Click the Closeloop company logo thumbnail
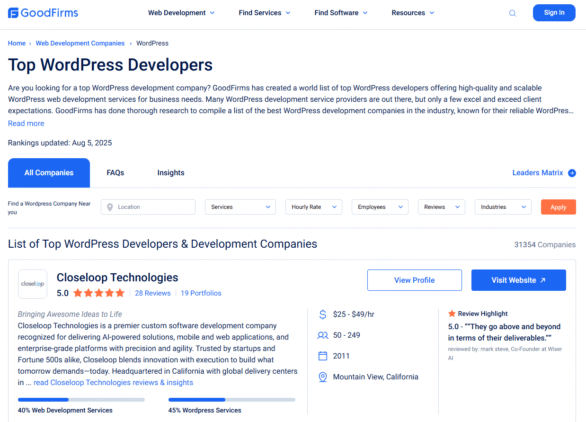The image size is (586, 422). (33, 284)
